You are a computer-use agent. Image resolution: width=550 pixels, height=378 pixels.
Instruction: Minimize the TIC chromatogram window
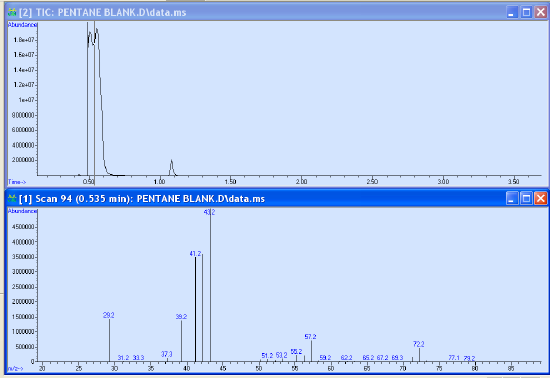tap(512, 13)
